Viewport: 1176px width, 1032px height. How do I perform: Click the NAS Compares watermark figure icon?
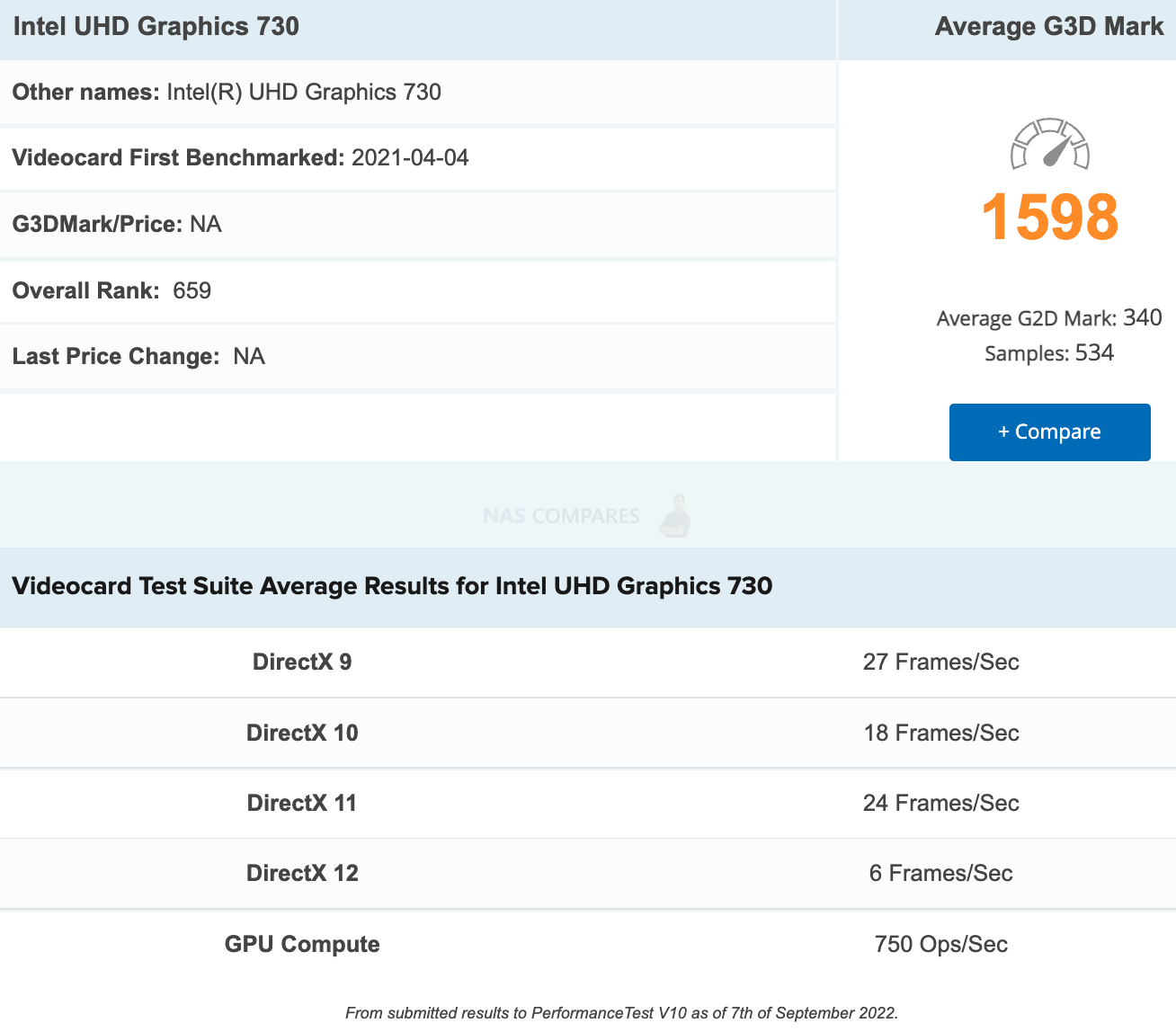(675, 516)
